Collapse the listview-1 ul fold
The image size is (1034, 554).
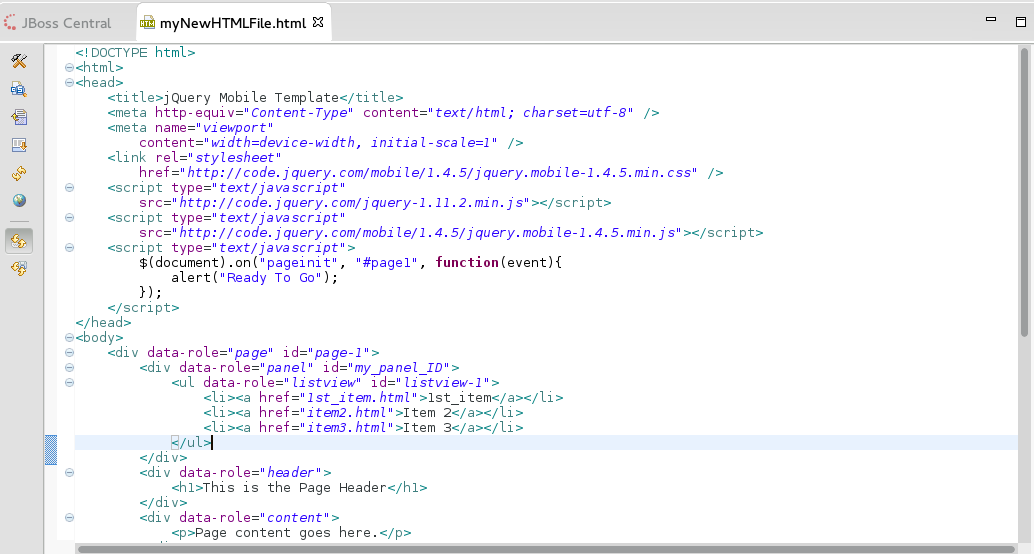69,383
